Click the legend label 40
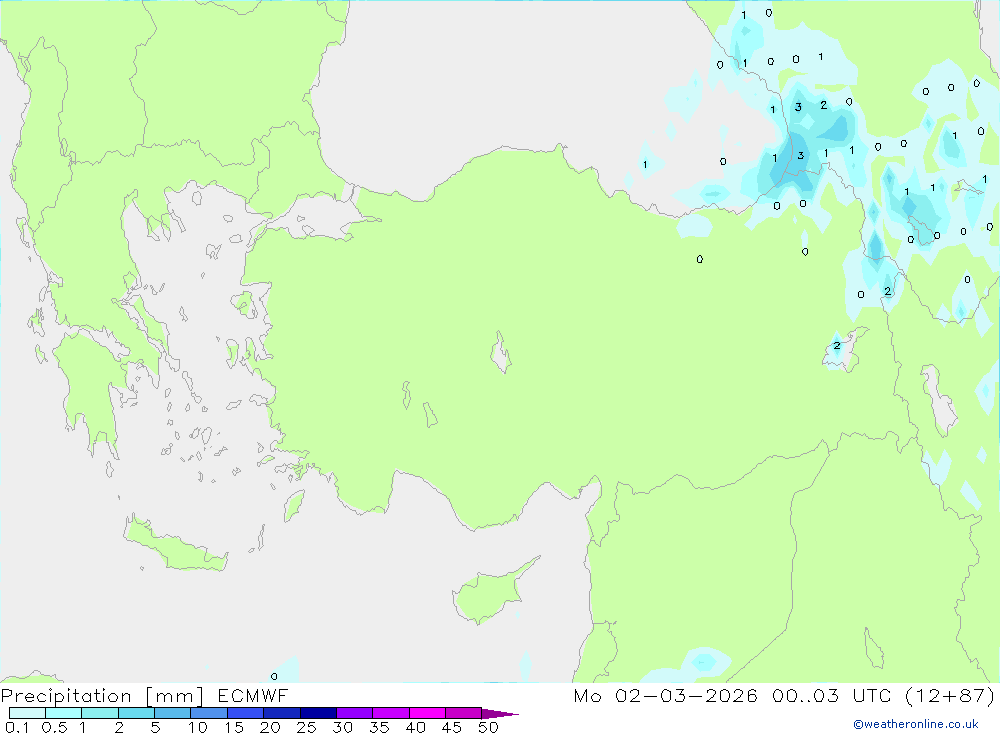The image size is (1000, 733). [x=416, y=727]
